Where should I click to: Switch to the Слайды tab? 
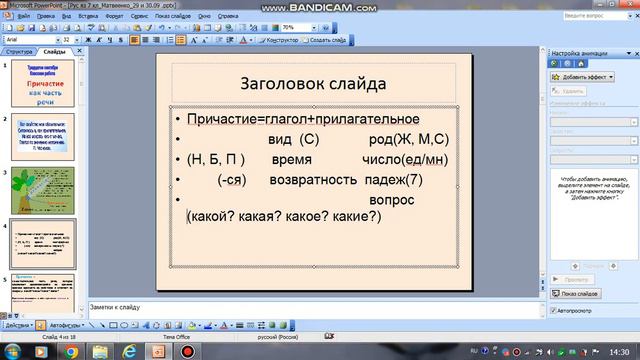(54, 51)
